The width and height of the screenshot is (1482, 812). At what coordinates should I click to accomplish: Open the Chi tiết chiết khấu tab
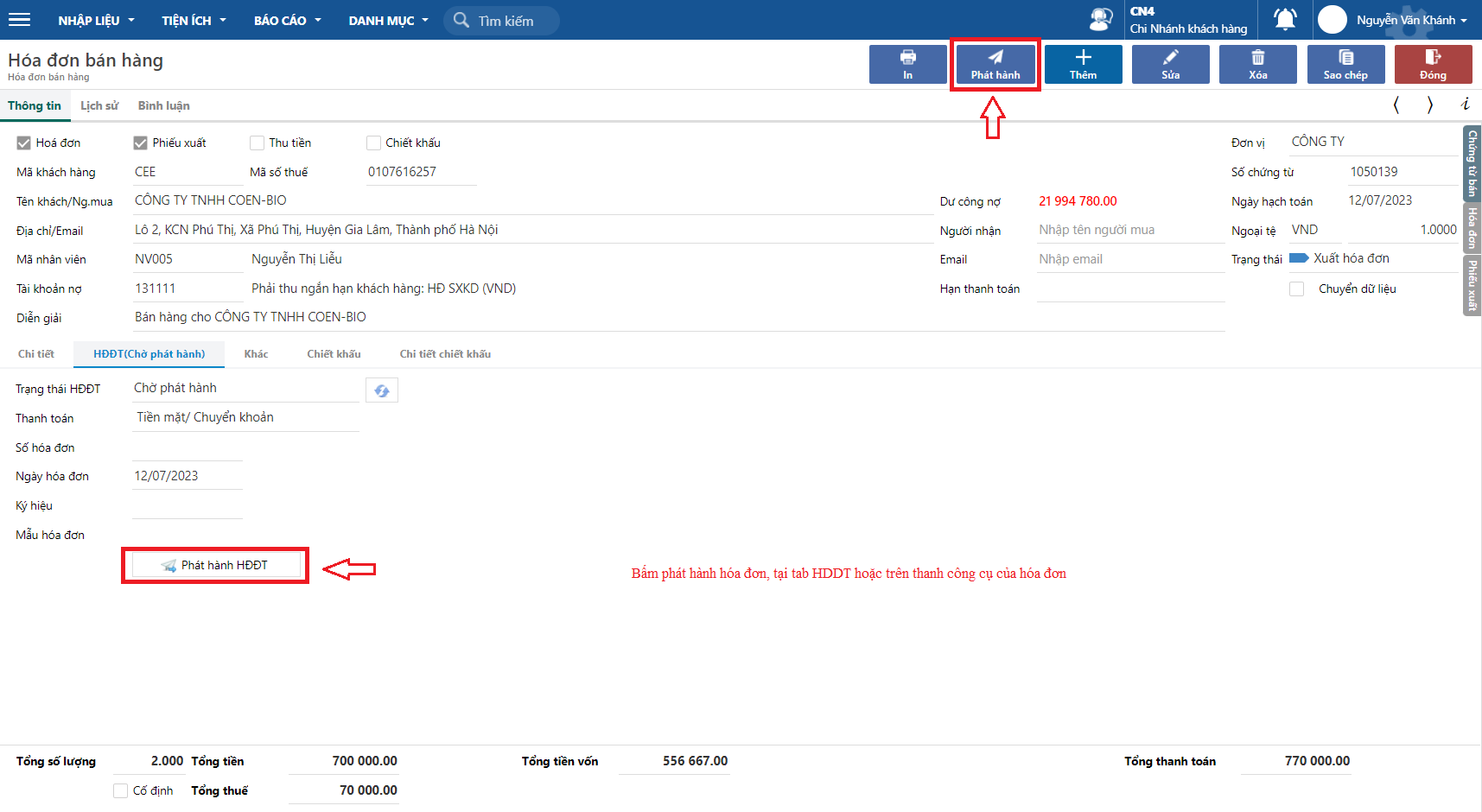point(445,354)
